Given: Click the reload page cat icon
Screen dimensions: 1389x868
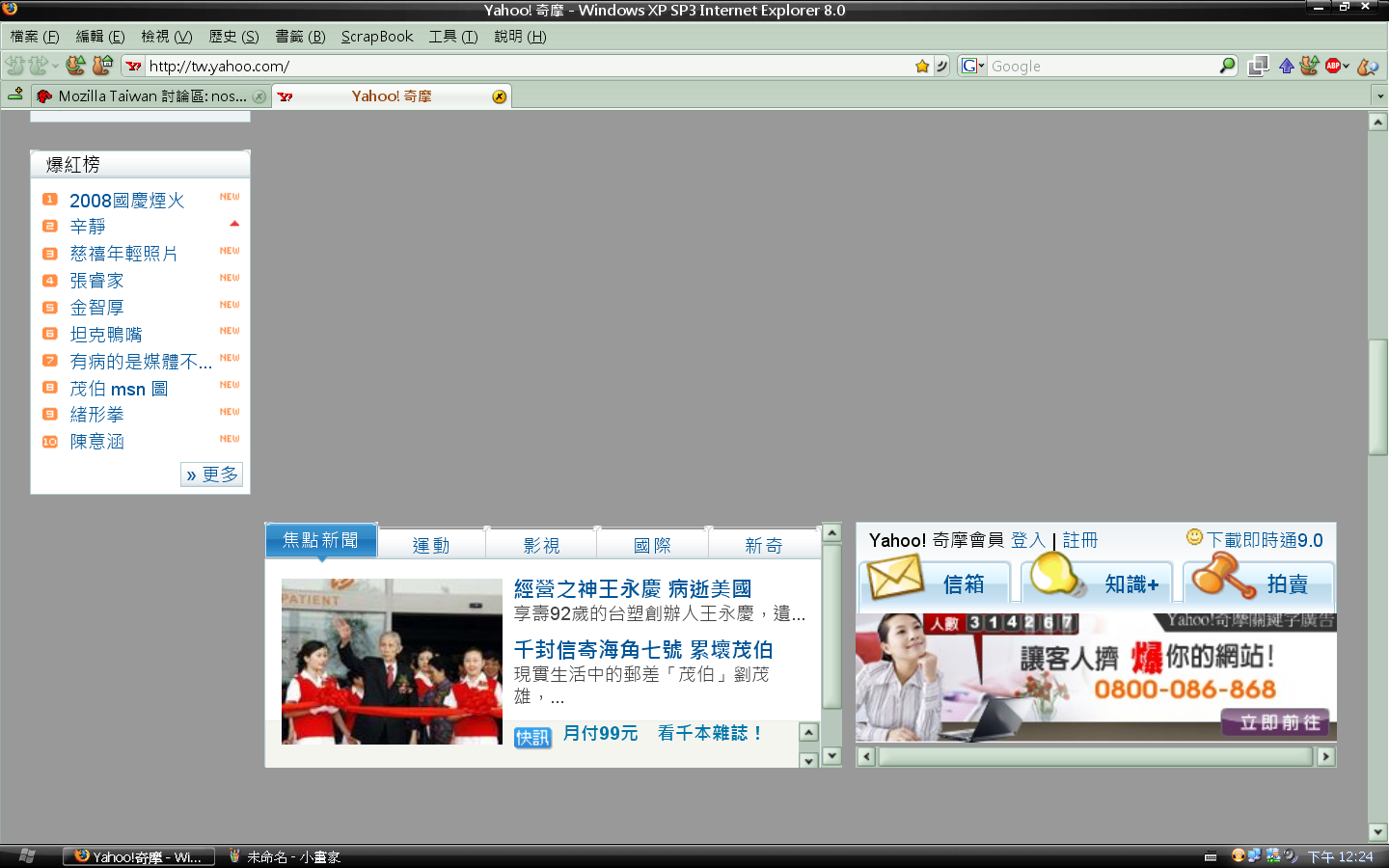Looking at the screenshot, I should (x=75, y=66).
